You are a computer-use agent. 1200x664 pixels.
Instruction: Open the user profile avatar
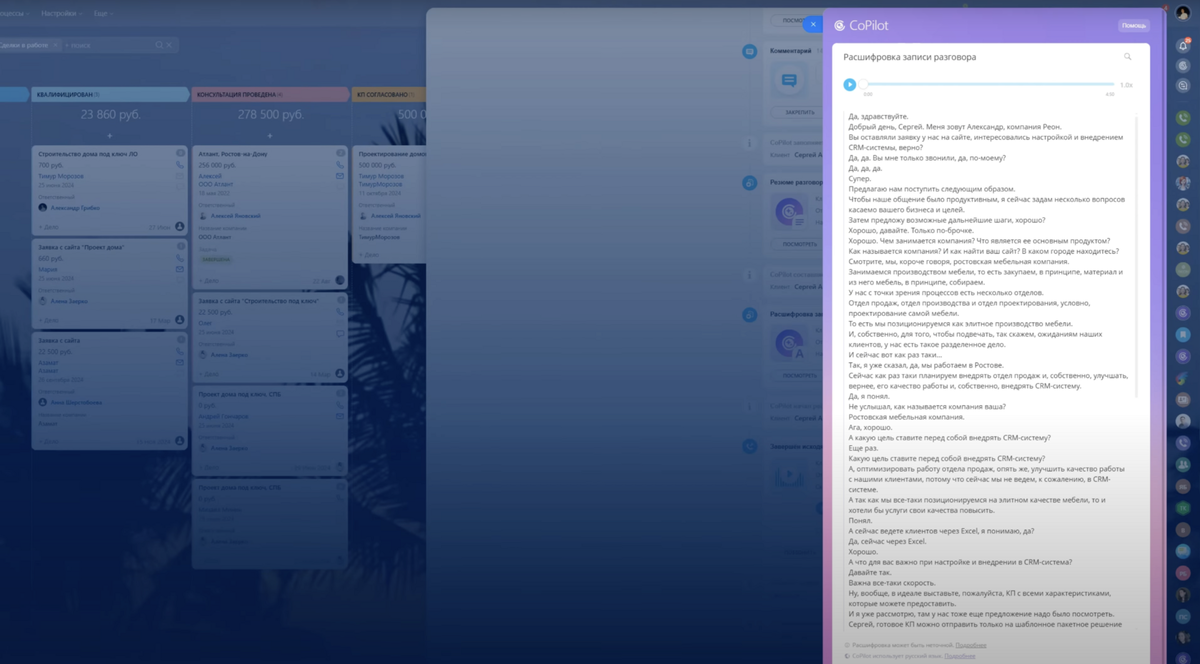click(x=1183, y=13)
